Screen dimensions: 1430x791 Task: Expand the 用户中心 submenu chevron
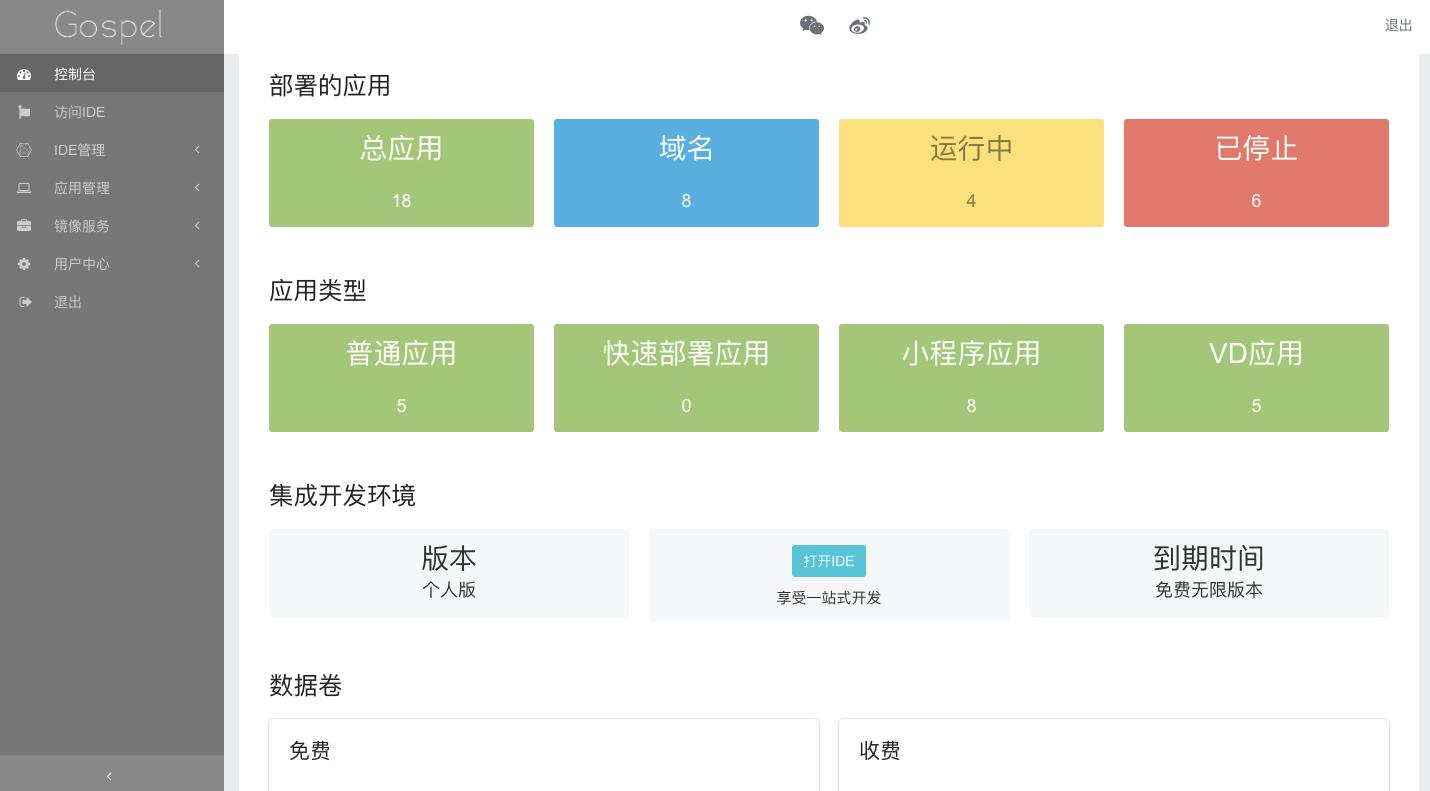tap(197, 264)
